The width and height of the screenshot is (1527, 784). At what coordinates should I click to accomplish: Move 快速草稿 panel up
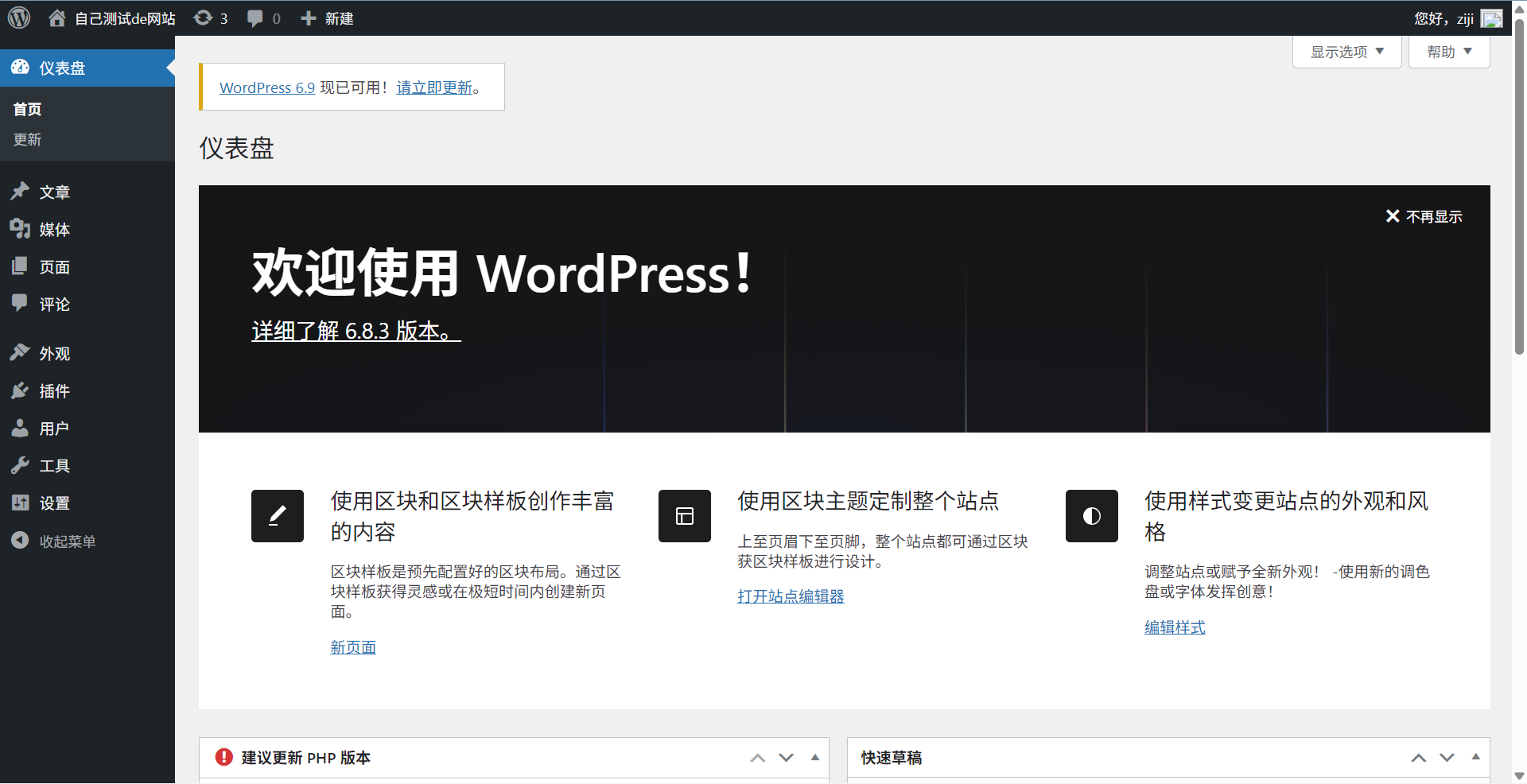click(x=1419, y=758)
